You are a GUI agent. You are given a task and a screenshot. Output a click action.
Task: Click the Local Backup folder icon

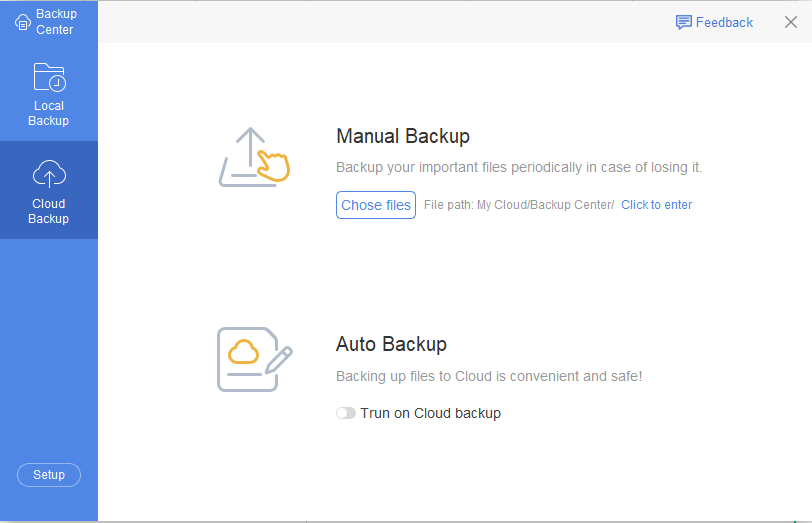(x=49, y=78)
